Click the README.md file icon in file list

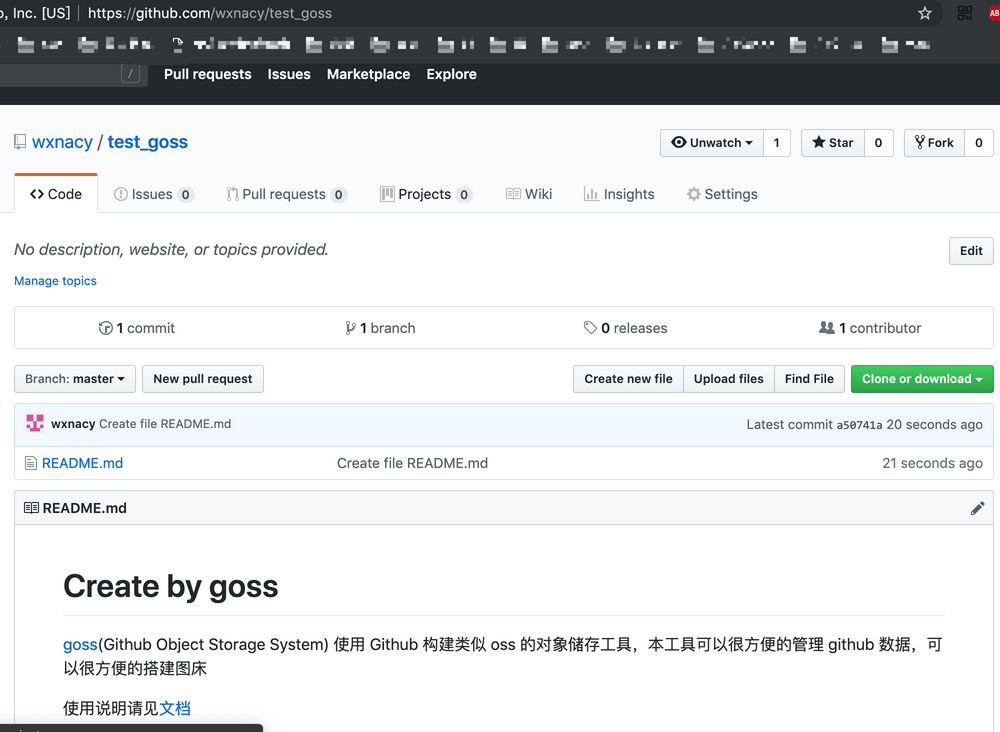pyautogui.click(x=31, y=463)
